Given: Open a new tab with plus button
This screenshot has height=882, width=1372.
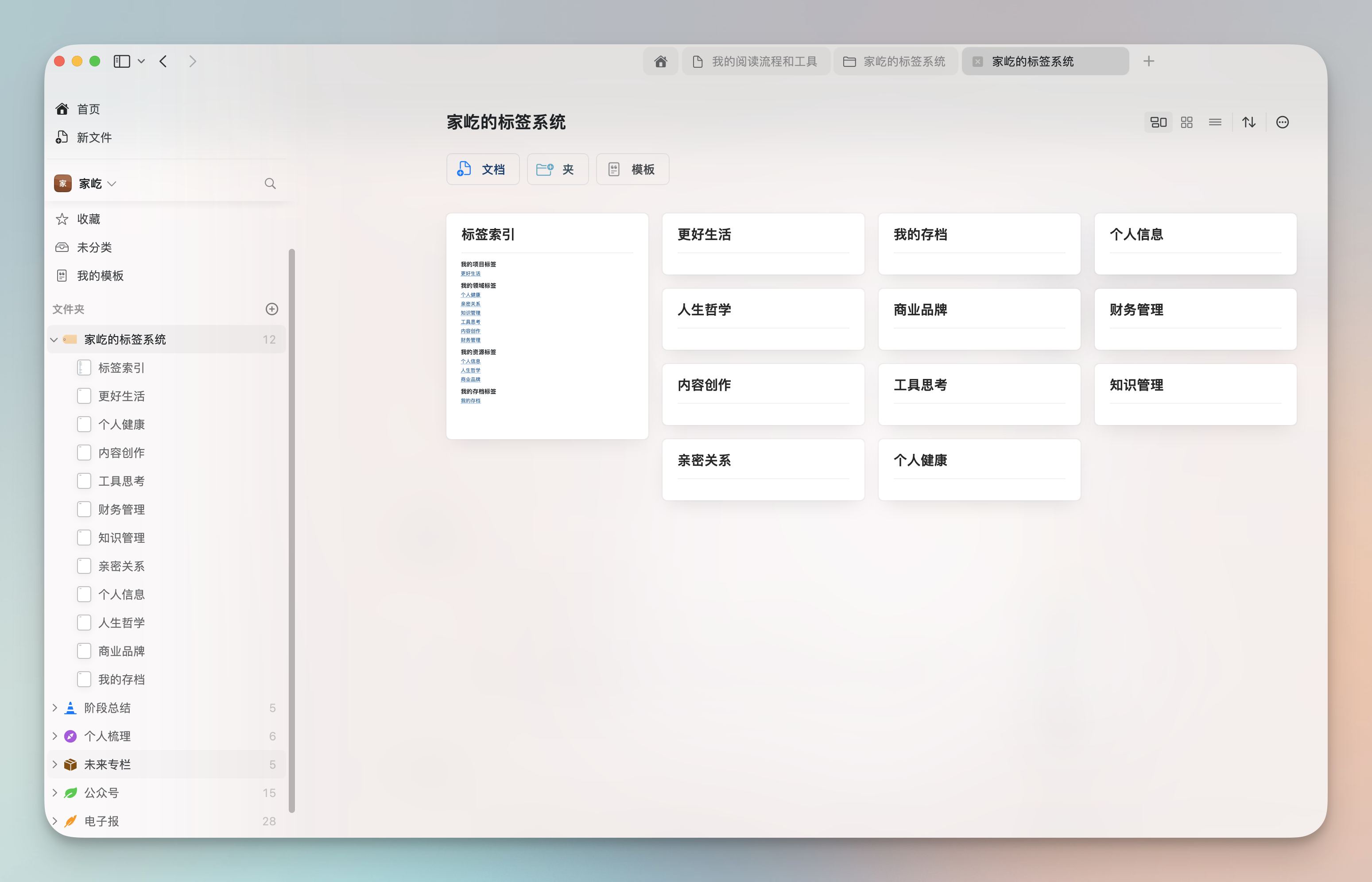Looking at the screenshot, I should click(1148, 61).
